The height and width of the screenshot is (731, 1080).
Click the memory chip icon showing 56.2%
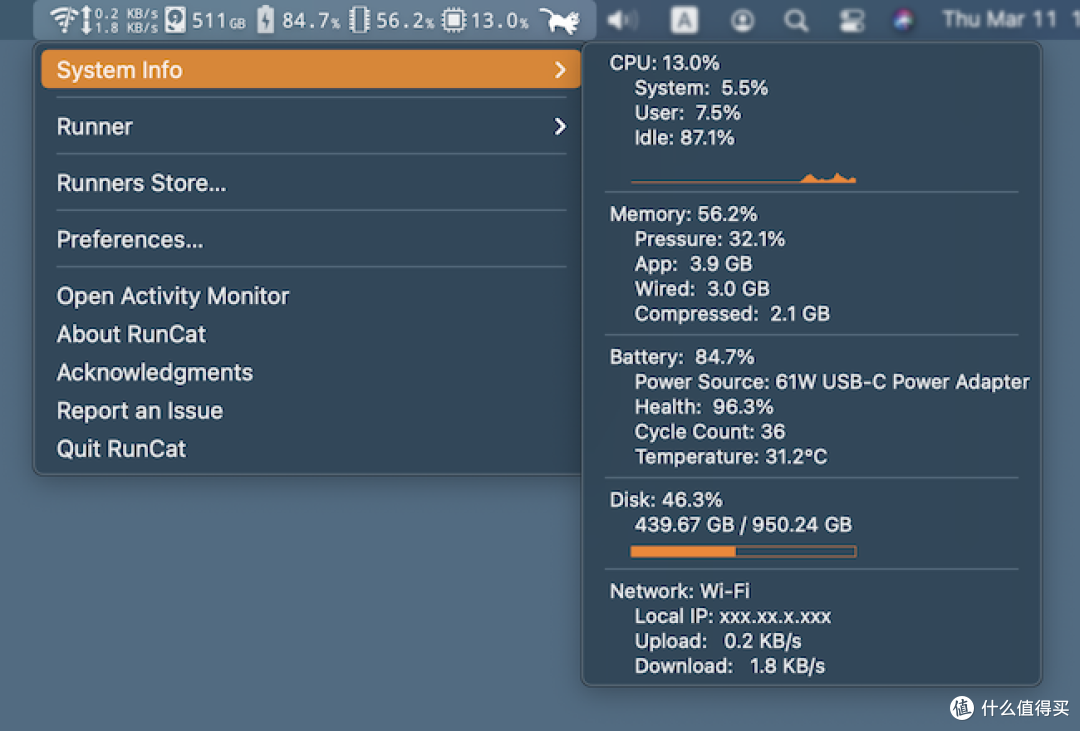[x=360, y=20]
